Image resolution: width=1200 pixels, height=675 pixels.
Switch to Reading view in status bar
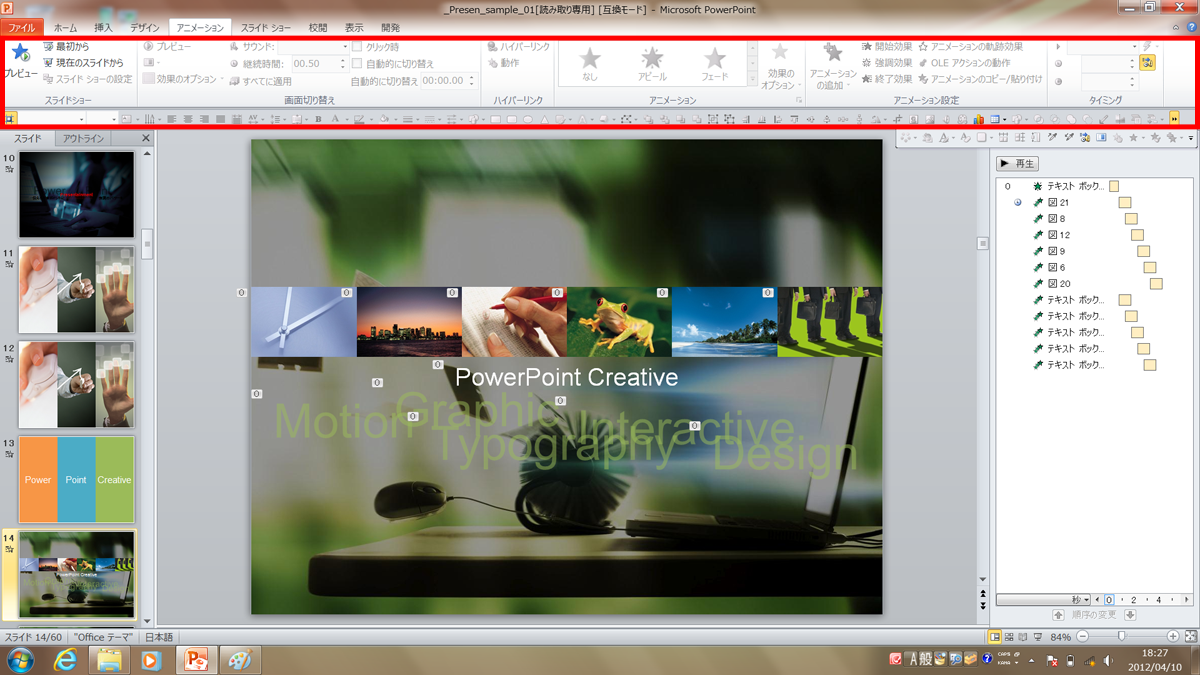(1024, 637)
